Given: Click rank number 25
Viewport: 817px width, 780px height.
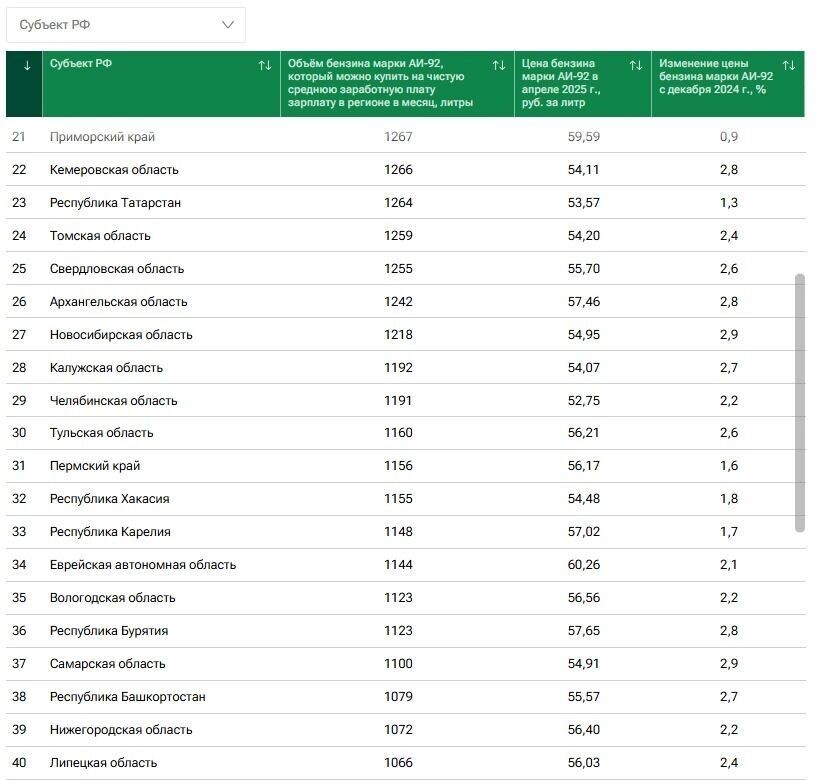Looking at the screenshot, I should tap(19, 268).
